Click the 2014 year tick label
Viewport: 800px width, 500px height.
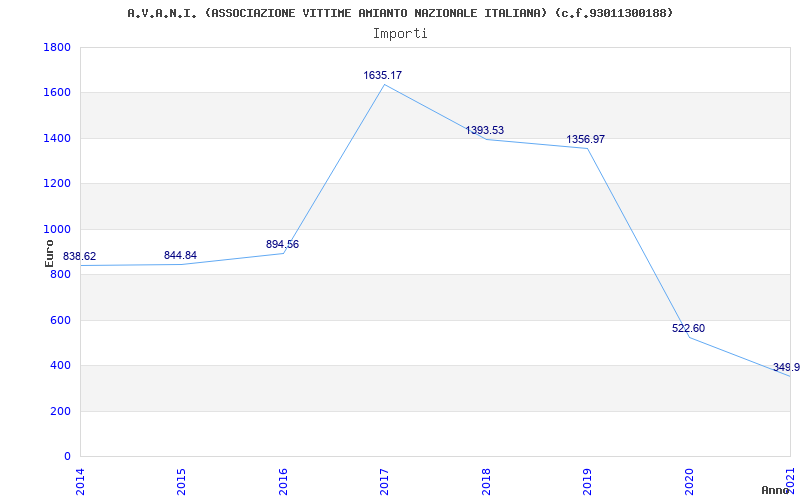(x=81, y=482)
